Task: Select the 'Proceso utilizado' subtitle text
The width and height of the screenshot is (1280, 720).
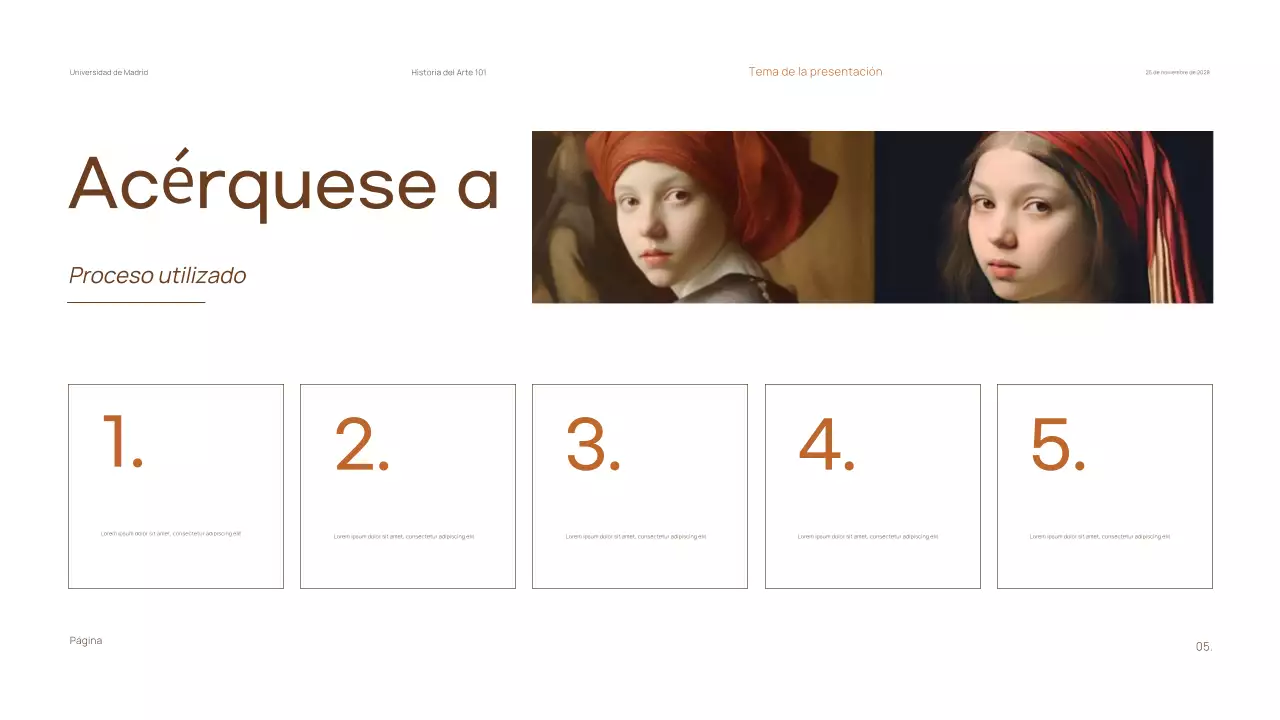Action: [x=157, y=275]
